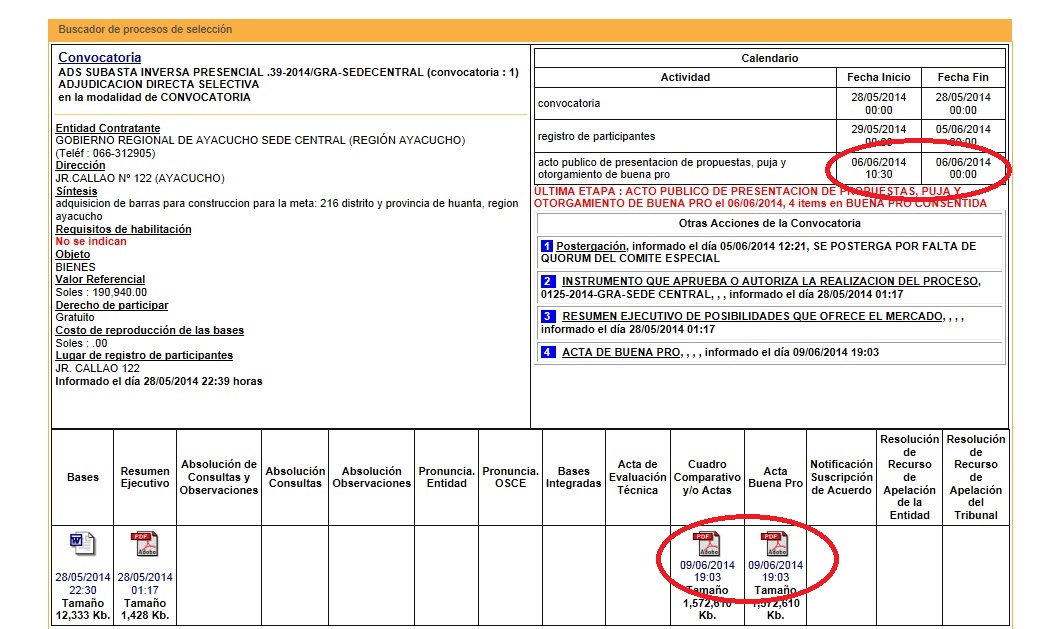1043x629 pixels.
Task: Click the Buscador de procesos de selección header
Action: tap(145, 29)
